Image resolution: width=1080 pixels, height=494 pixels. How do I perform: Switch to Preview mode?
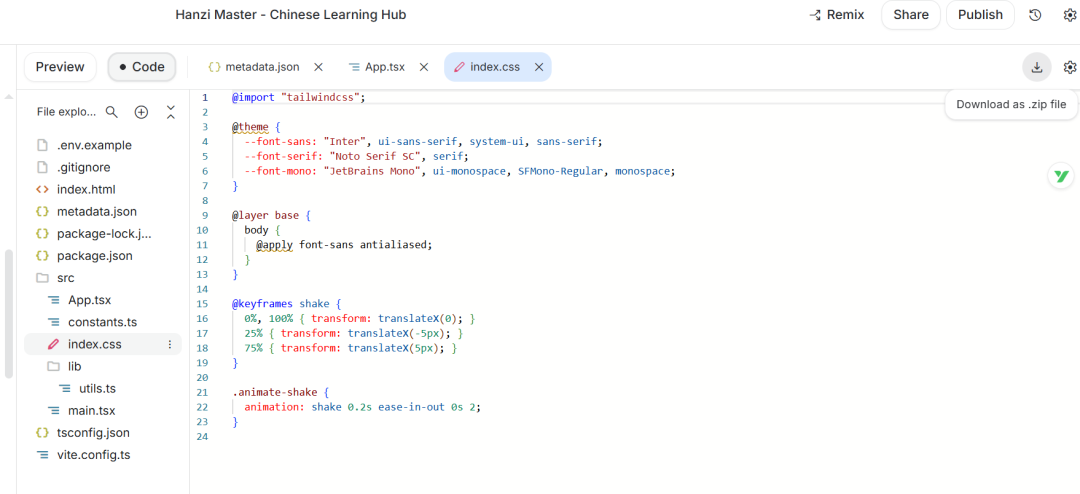tap(60, 67)
